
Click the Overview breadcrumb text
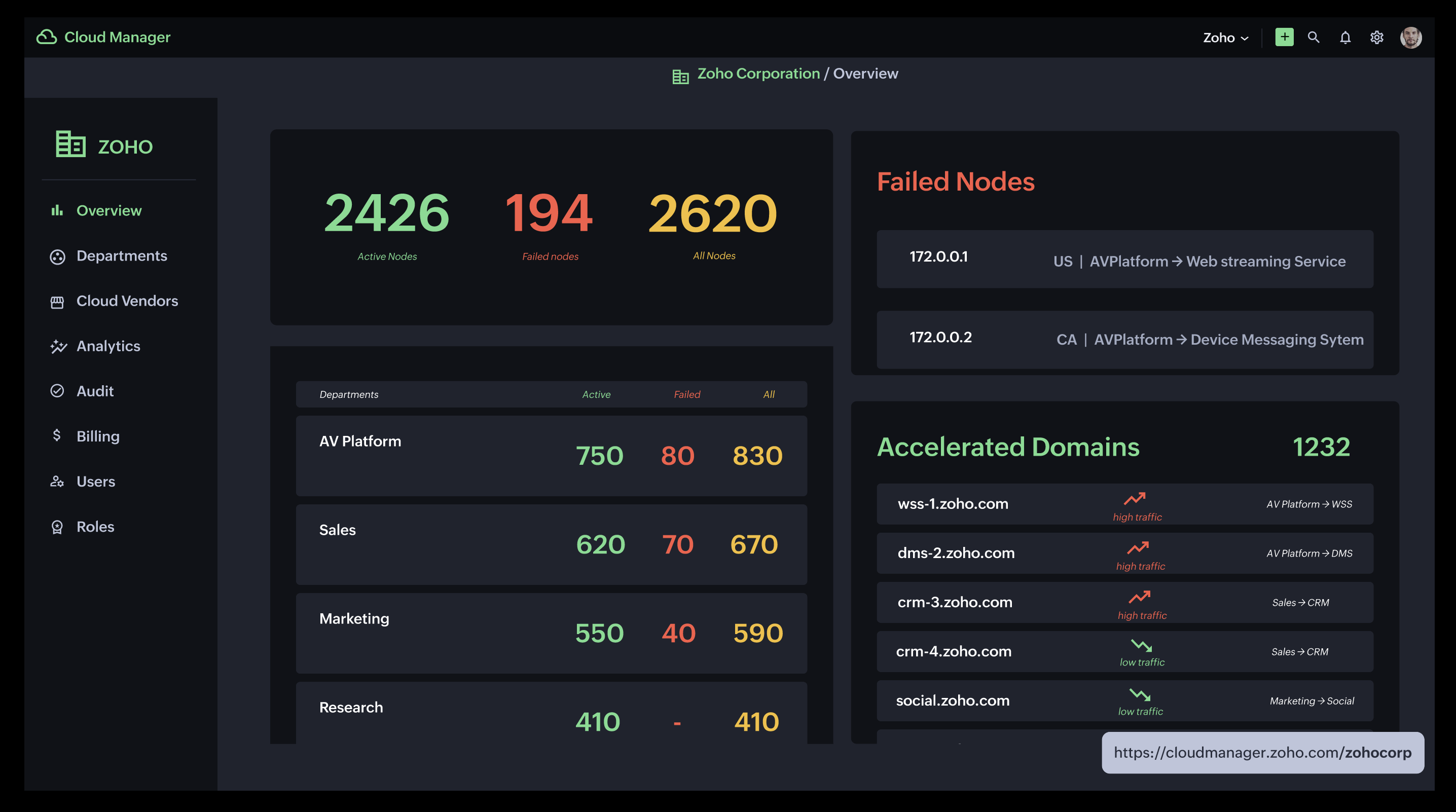[865, 73]
